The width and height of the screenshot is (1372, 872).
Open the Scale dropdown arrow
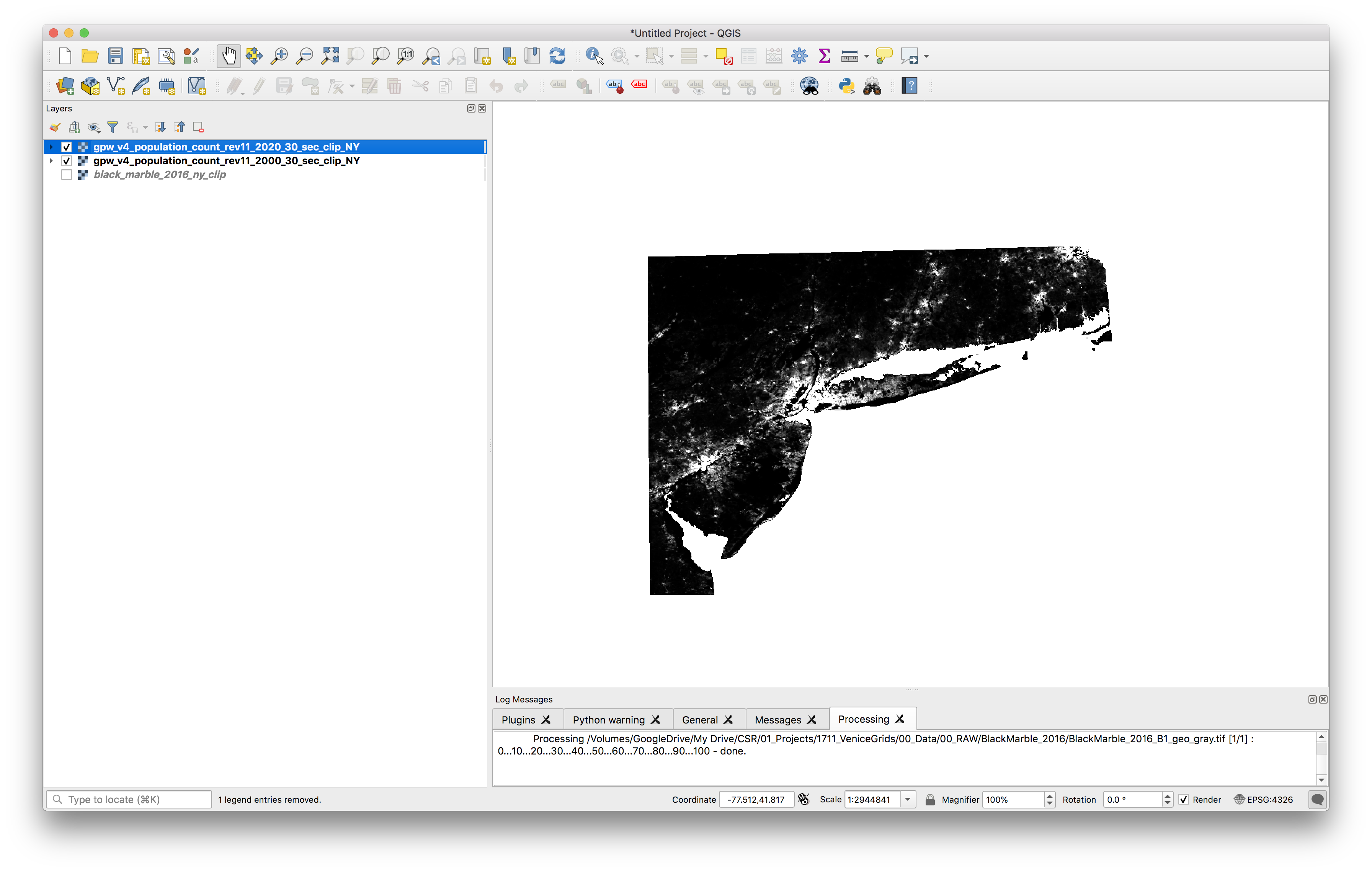point(908,799)
